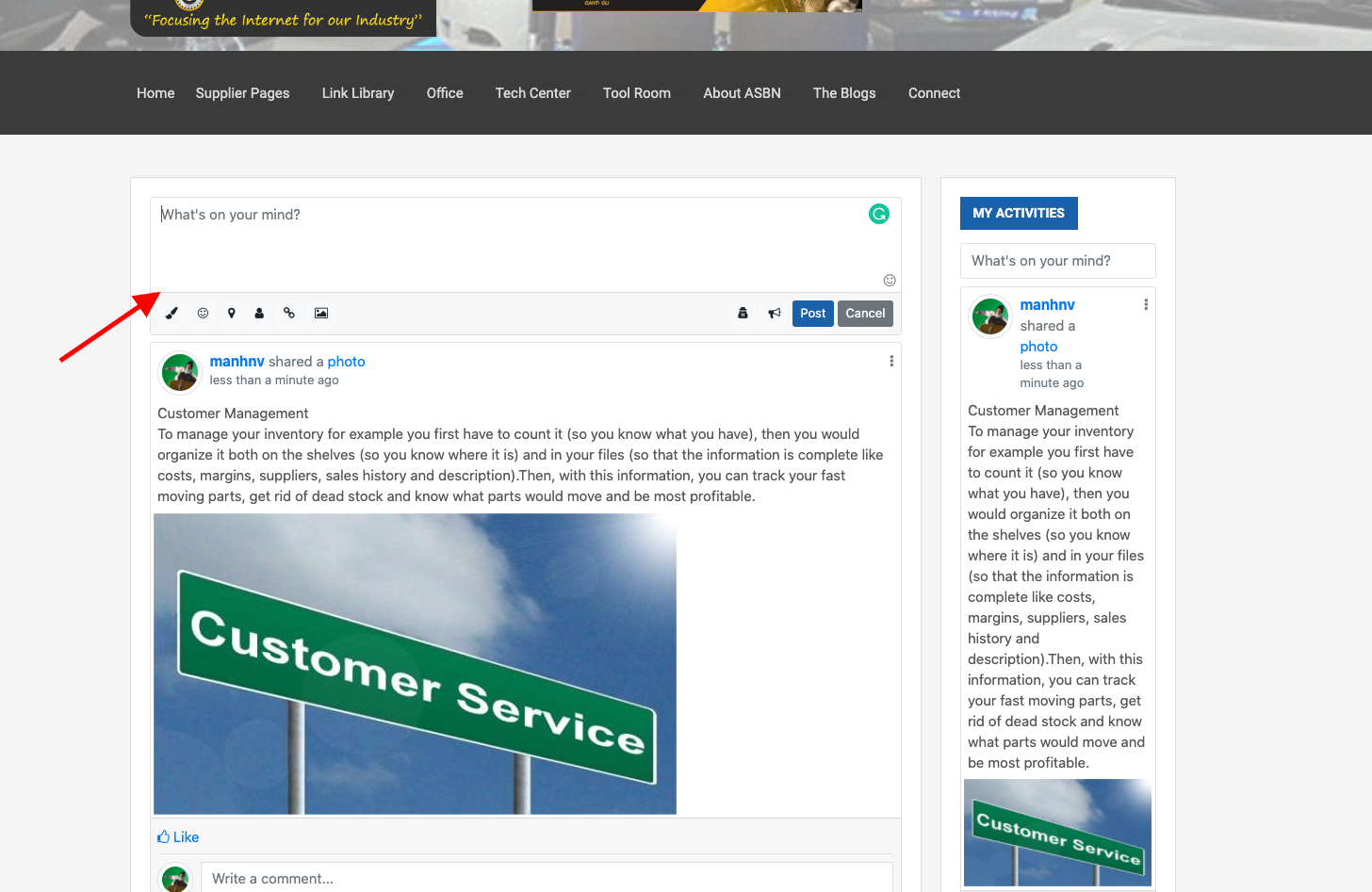The width and height of the screenshot is (1372, 892).
Task: Click the Post button
Action: [813, 314]
